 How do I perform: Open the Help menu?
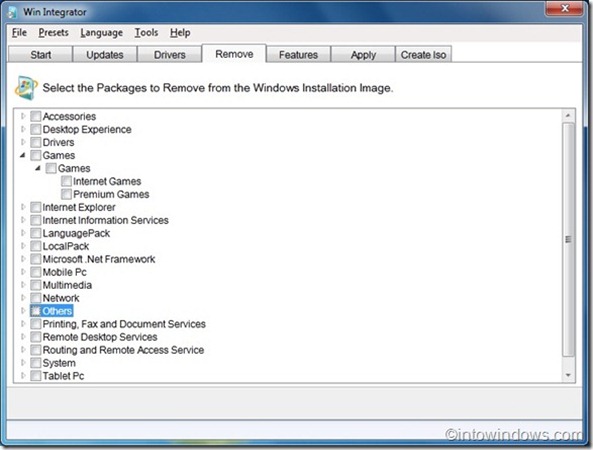point(180,33)
